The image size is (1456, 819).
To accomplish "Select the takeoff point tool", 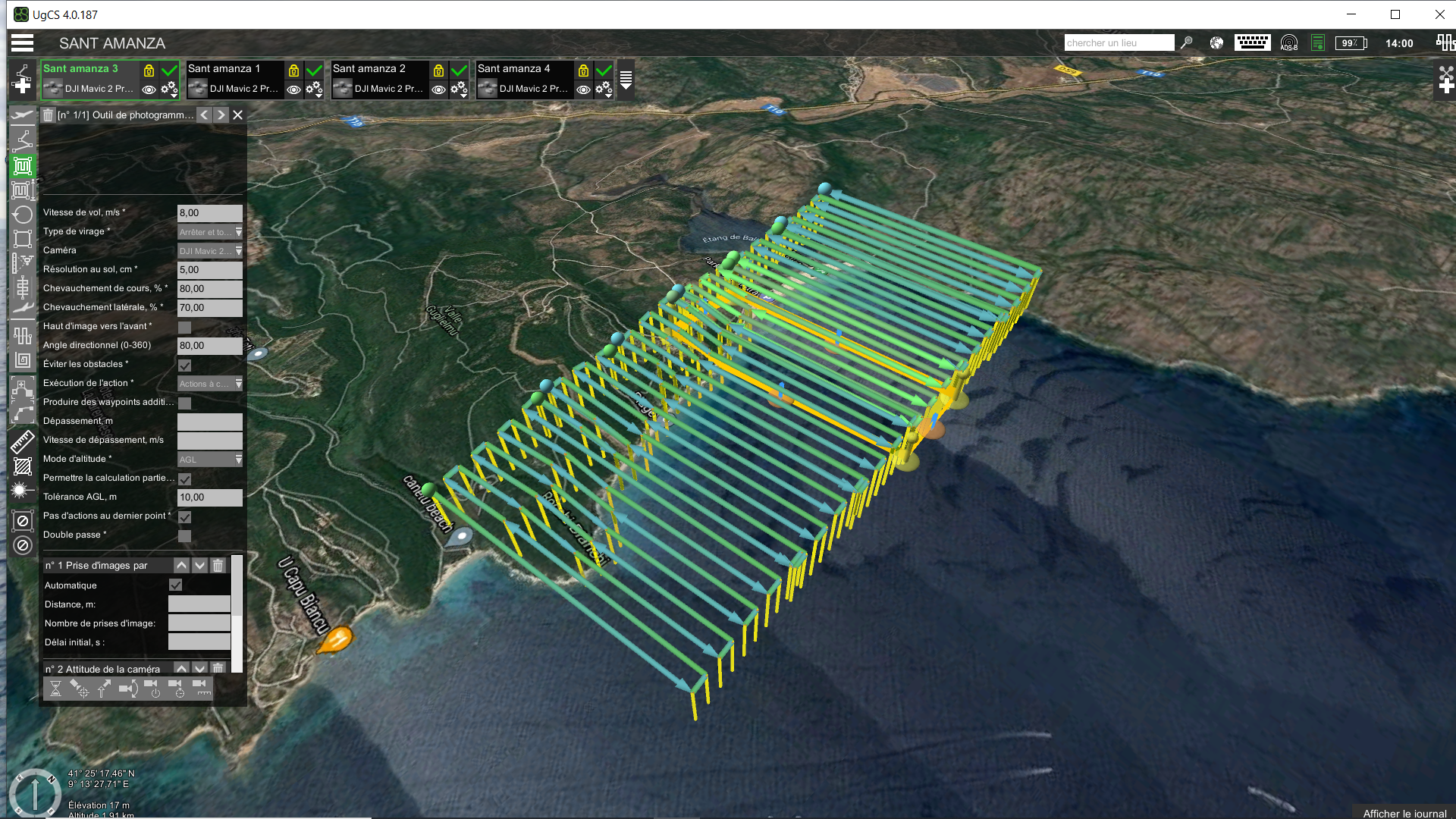I will tap(23, 115).
